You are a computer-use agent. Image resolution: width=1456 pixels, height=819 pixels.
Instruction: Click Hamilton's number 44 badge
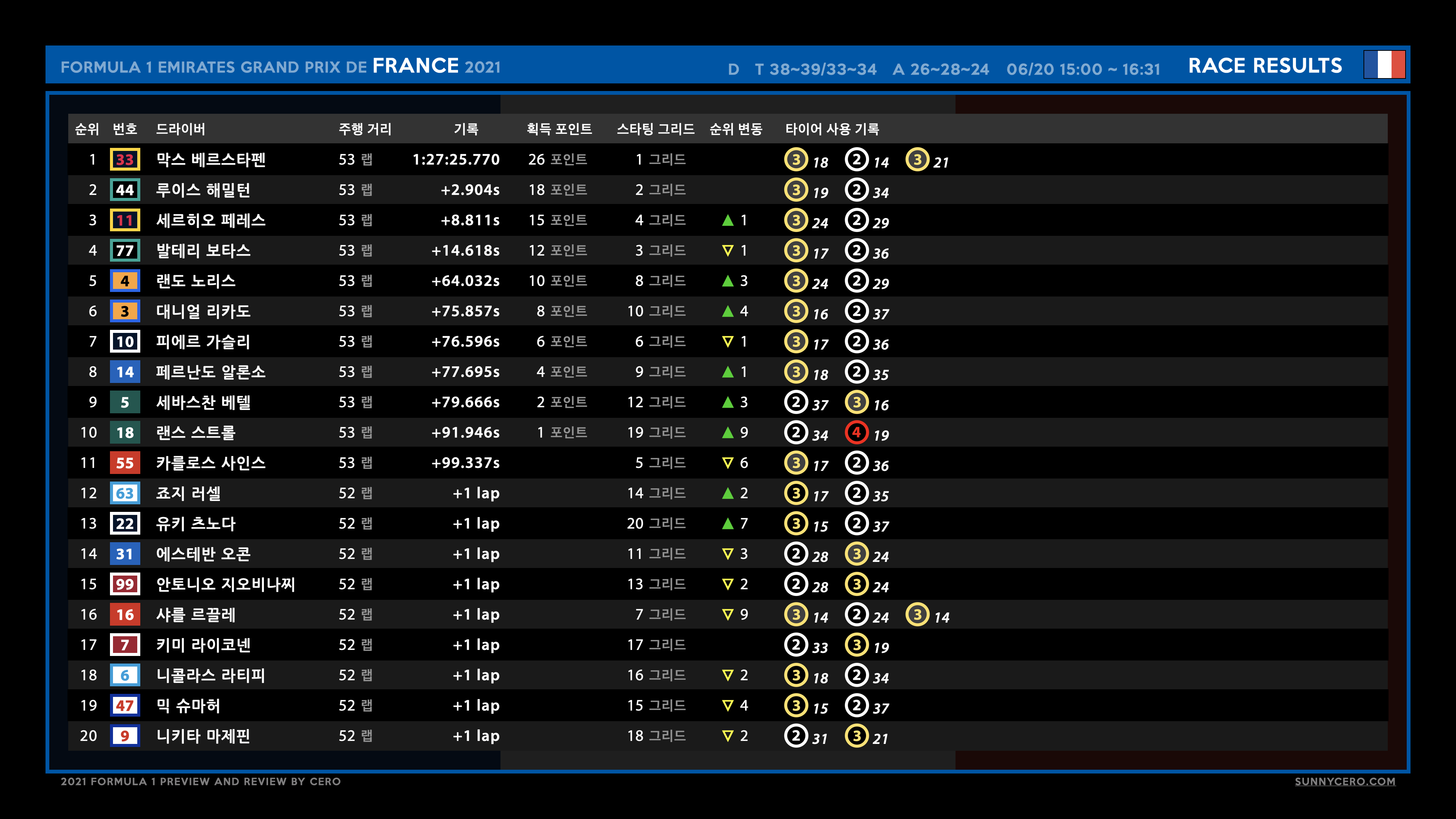click(x=125, y=190)
